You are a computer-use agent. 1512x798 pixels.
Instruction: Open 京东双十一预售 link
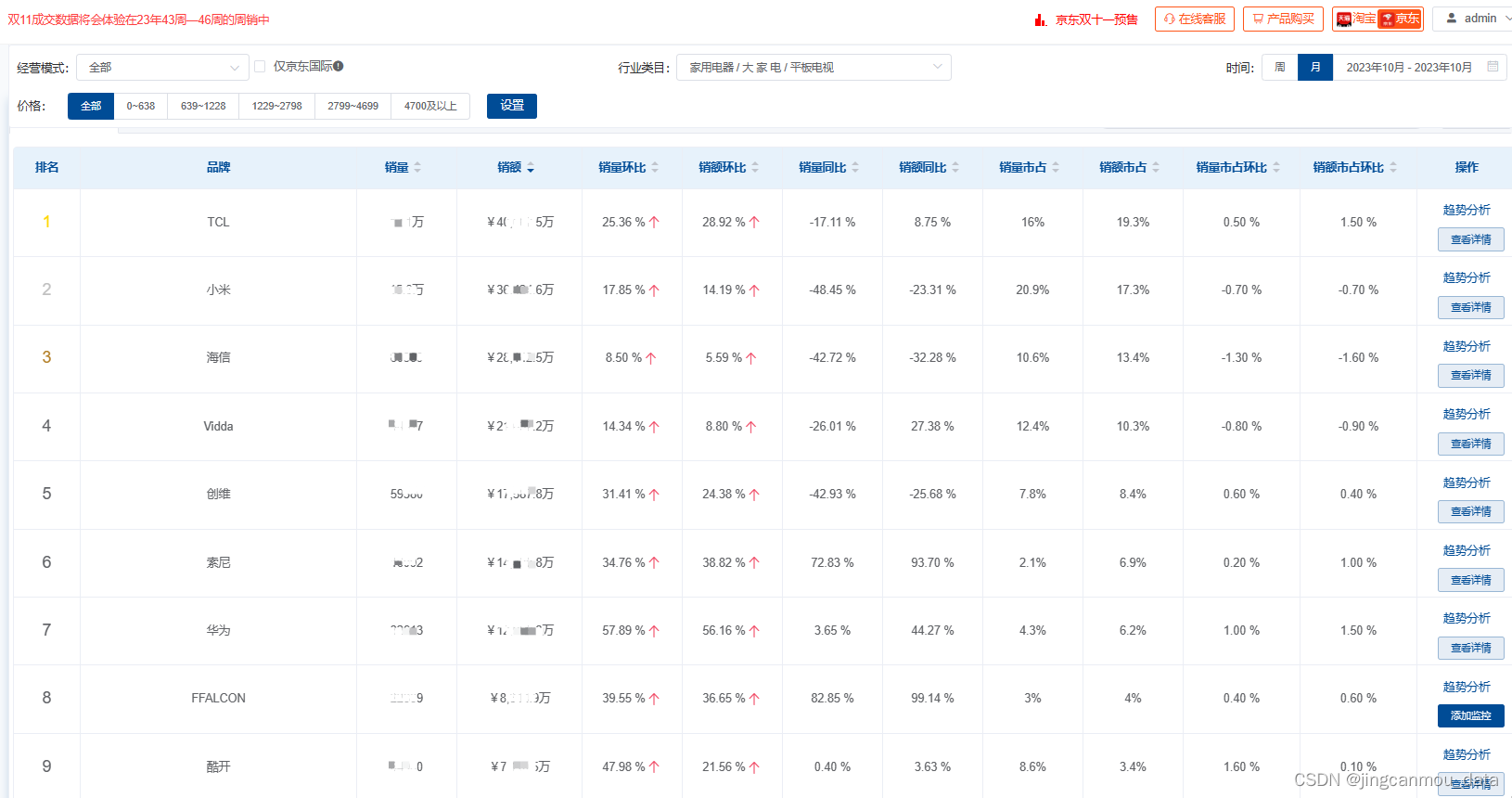pyautogui.click(x=1096, y=19)
